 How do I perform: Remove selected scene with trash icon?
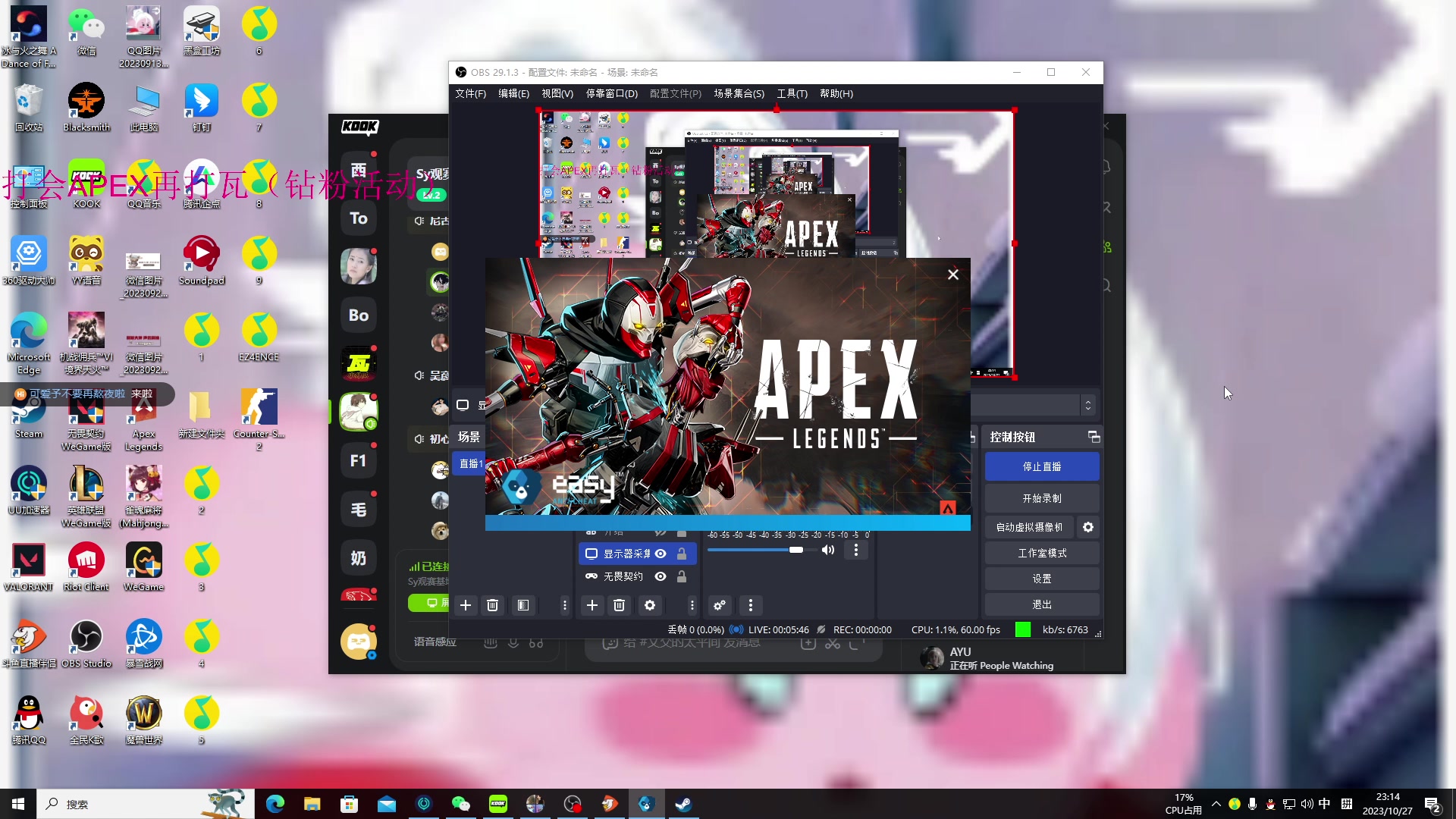(x=492, y=605)
